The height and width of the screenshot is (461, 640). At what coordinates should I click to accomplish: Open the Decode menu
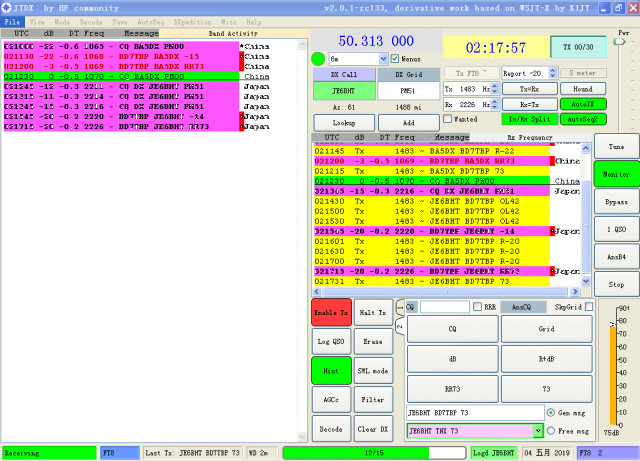[91, 22]
